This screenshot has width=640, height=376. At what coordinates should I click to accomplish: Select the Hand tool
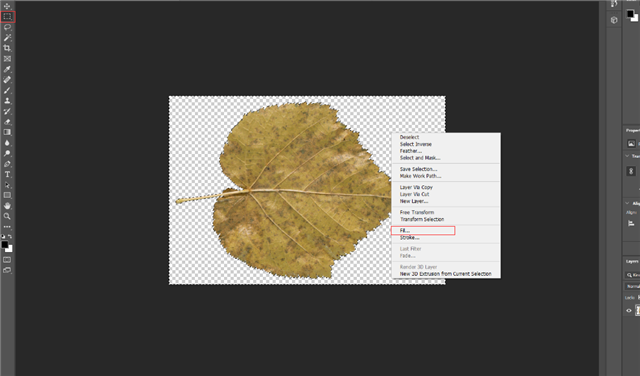coord(7,206)
